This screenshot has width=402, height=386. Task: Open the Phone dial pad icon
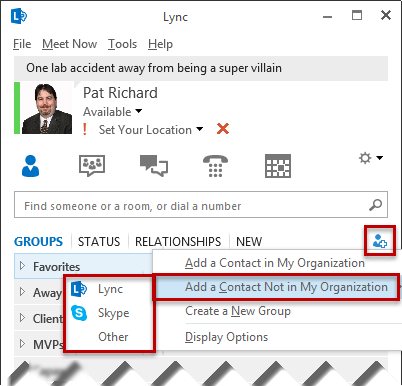(215, 166)
